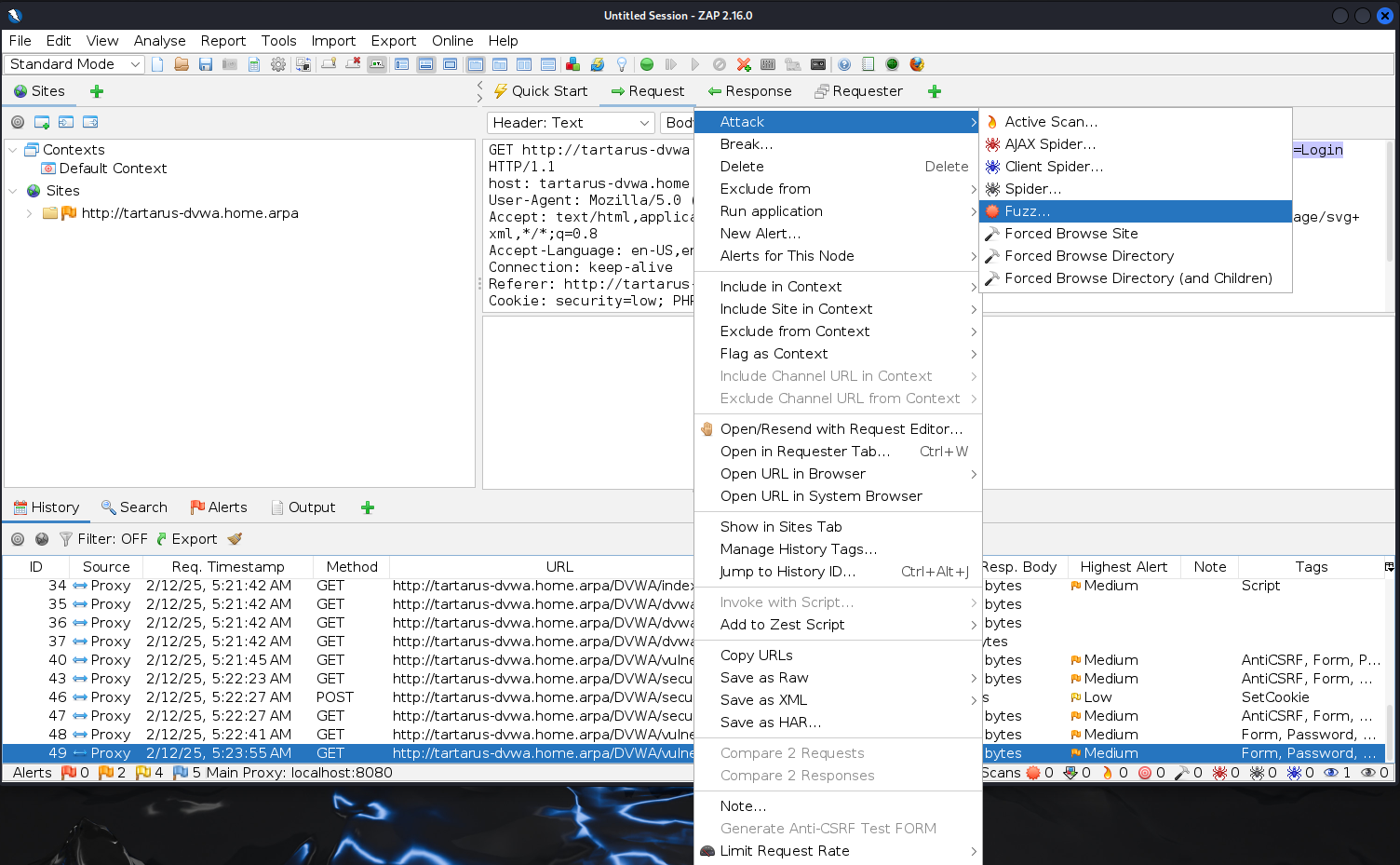Toggle hints display with the lightbulb icon
This screenshot has width=1400, height=865.
click(621, 63)
